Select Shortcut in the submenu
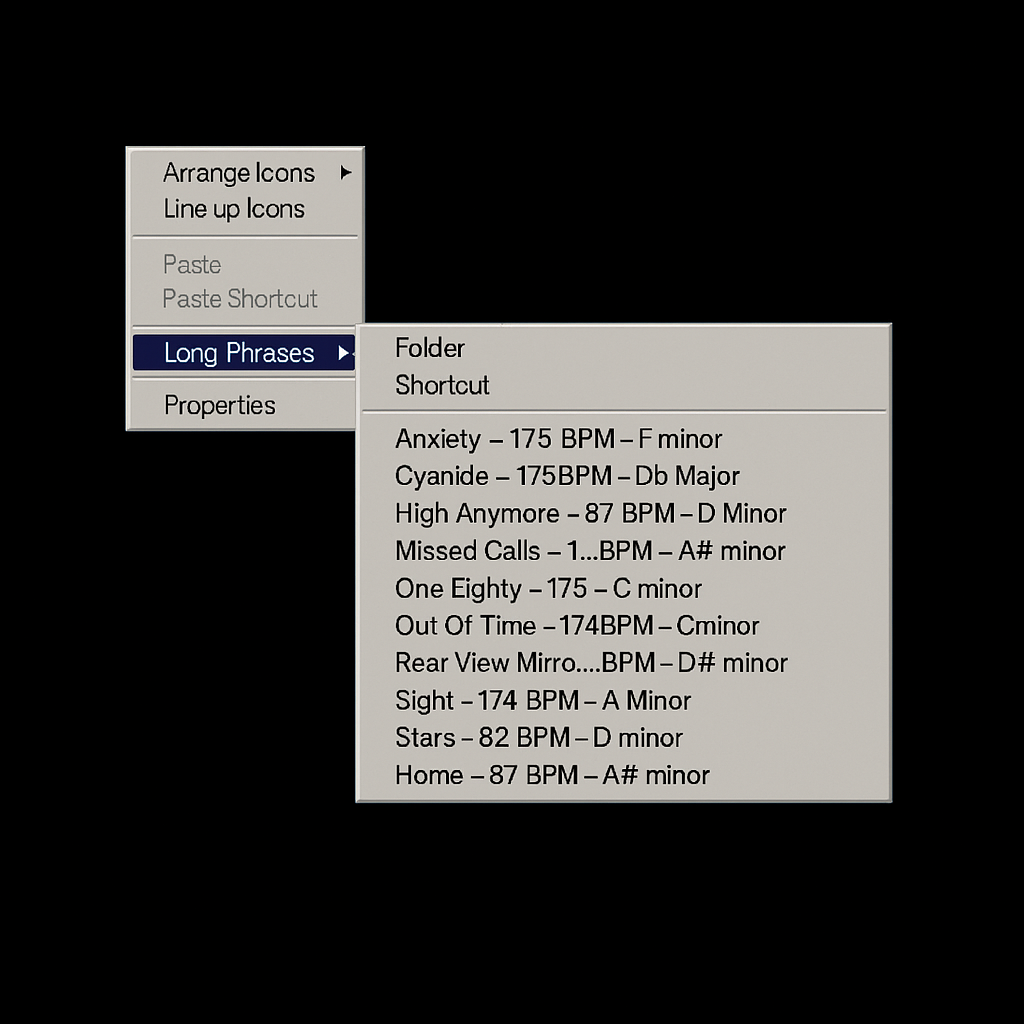This screenshot has width=1024, height=1024. 624,385
